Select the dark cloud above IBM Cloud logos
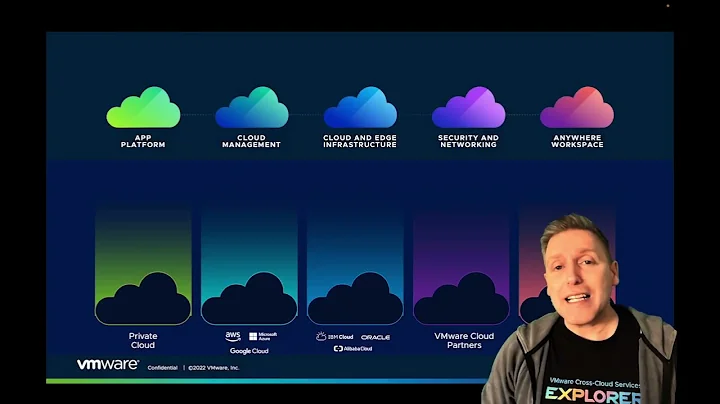 [x=355, y=298]
